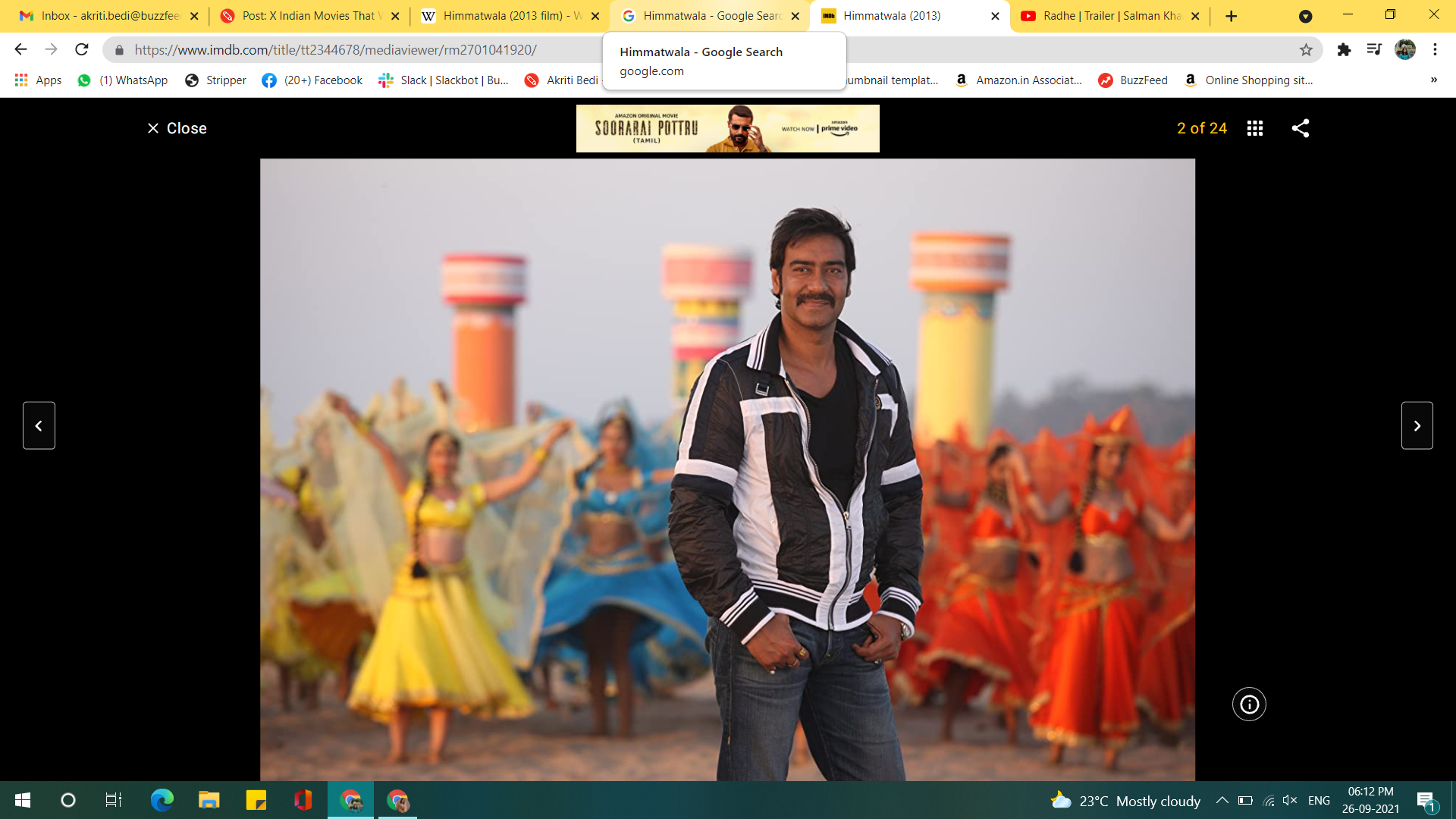View site security lock information

coord(119,50)
